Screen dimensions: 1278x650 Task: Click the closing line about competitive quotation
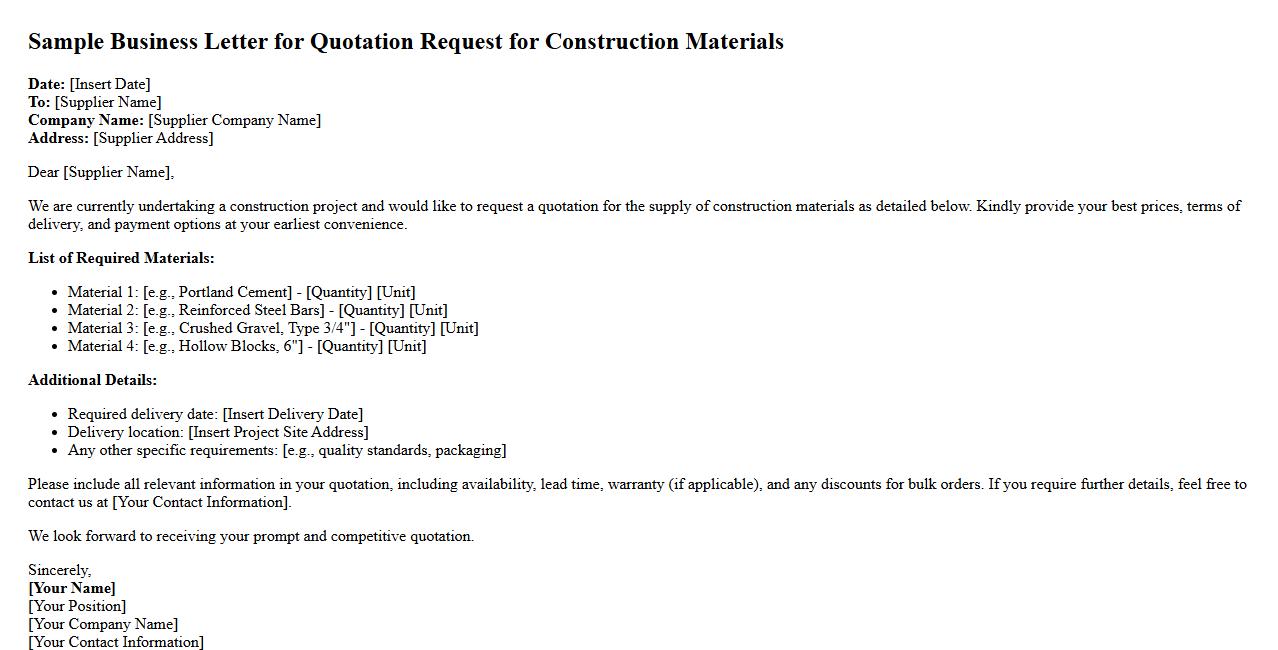tap(251, 536)
